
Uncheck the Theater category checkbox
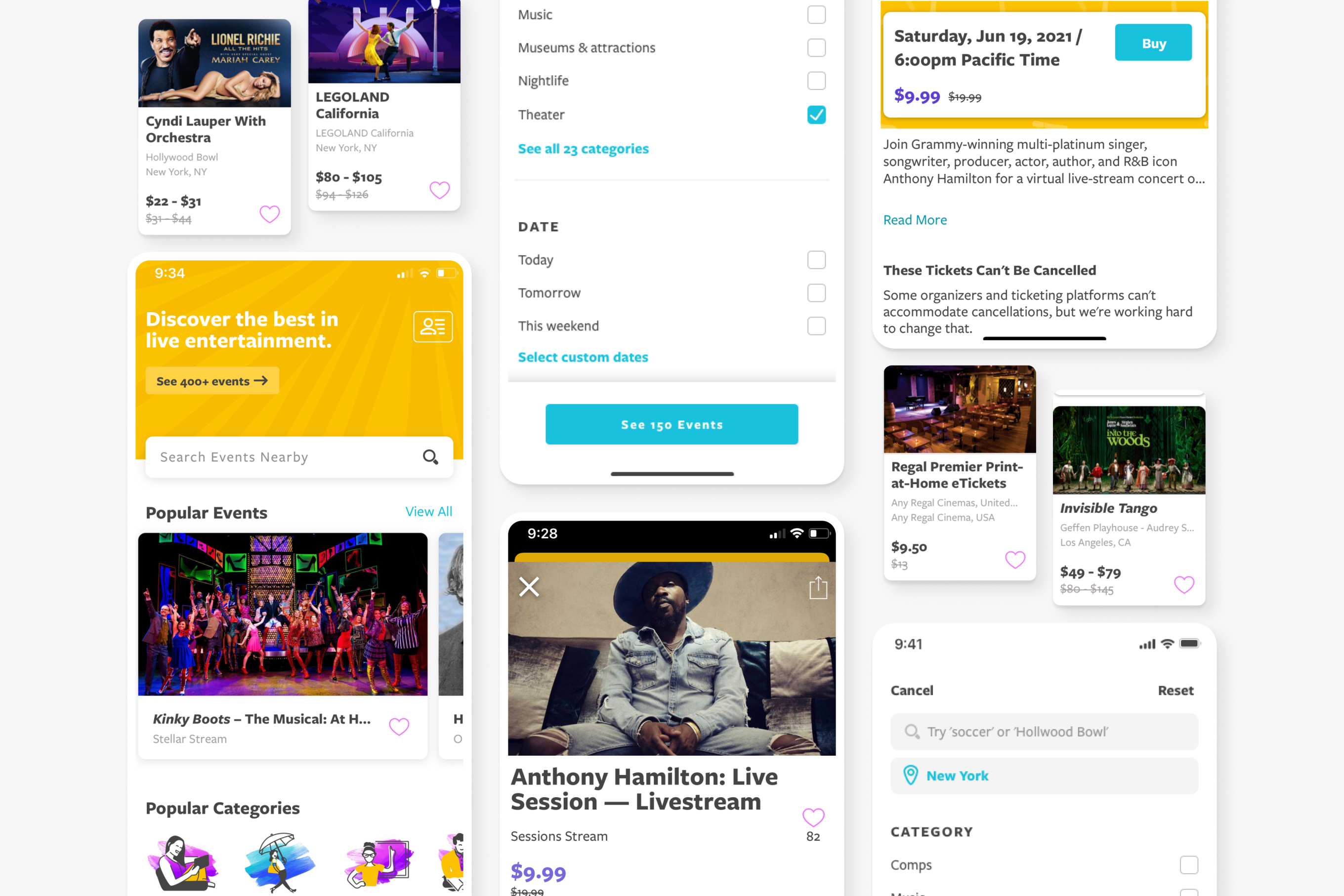coord(816,114)
